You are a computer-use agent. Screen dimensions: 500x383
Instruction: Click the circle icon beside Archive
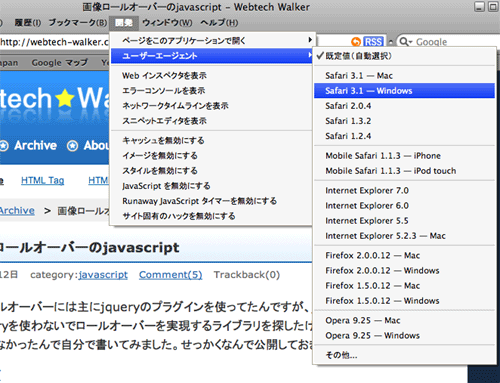(4, 146)
